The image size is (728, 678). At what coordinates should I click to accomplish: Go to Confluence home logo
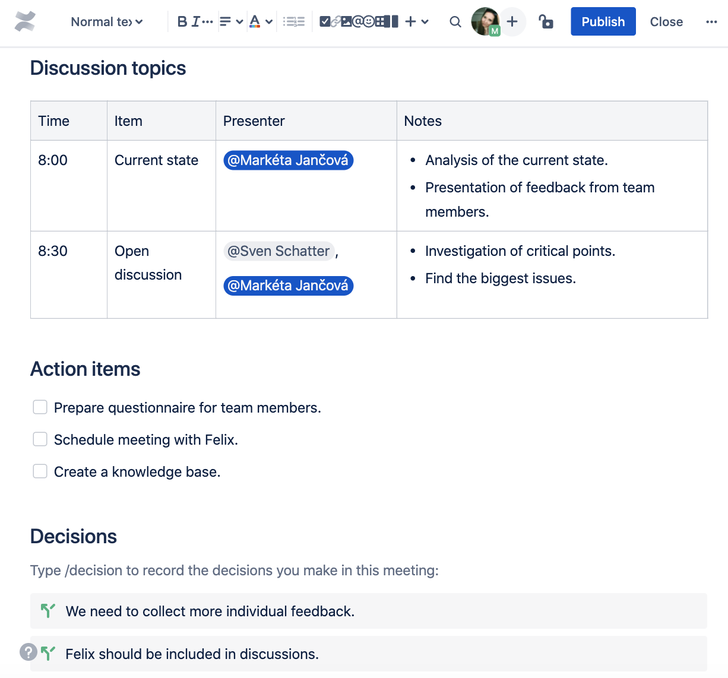25,22
